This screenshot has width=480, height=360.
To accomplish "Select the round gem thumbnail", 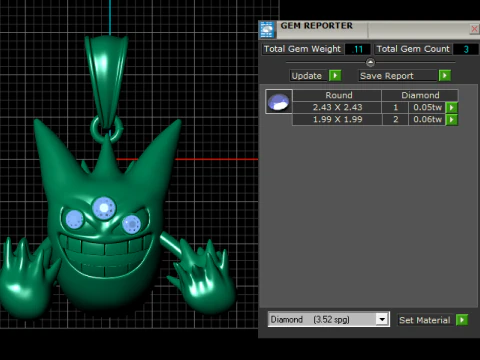I will coord(279,102).
